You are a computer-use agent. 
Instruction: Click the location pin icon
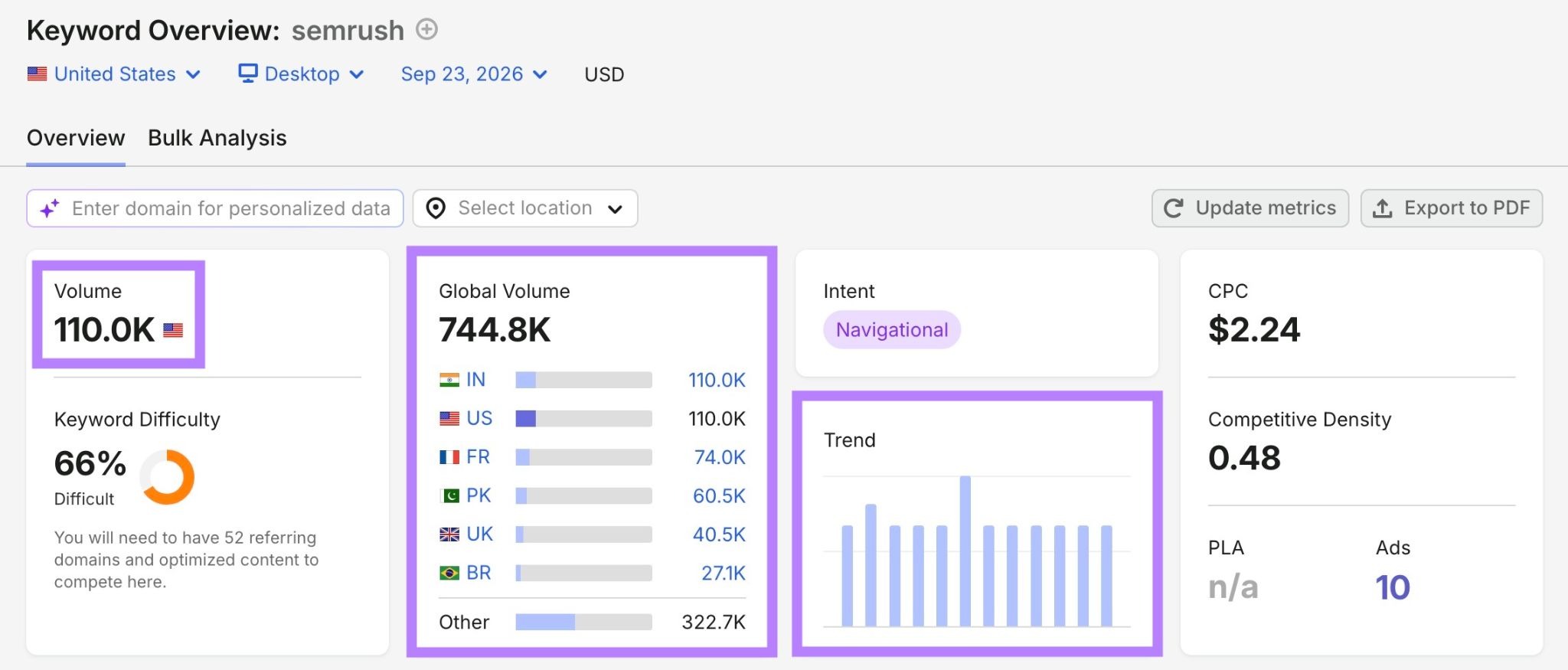click(x=436, y=208)
